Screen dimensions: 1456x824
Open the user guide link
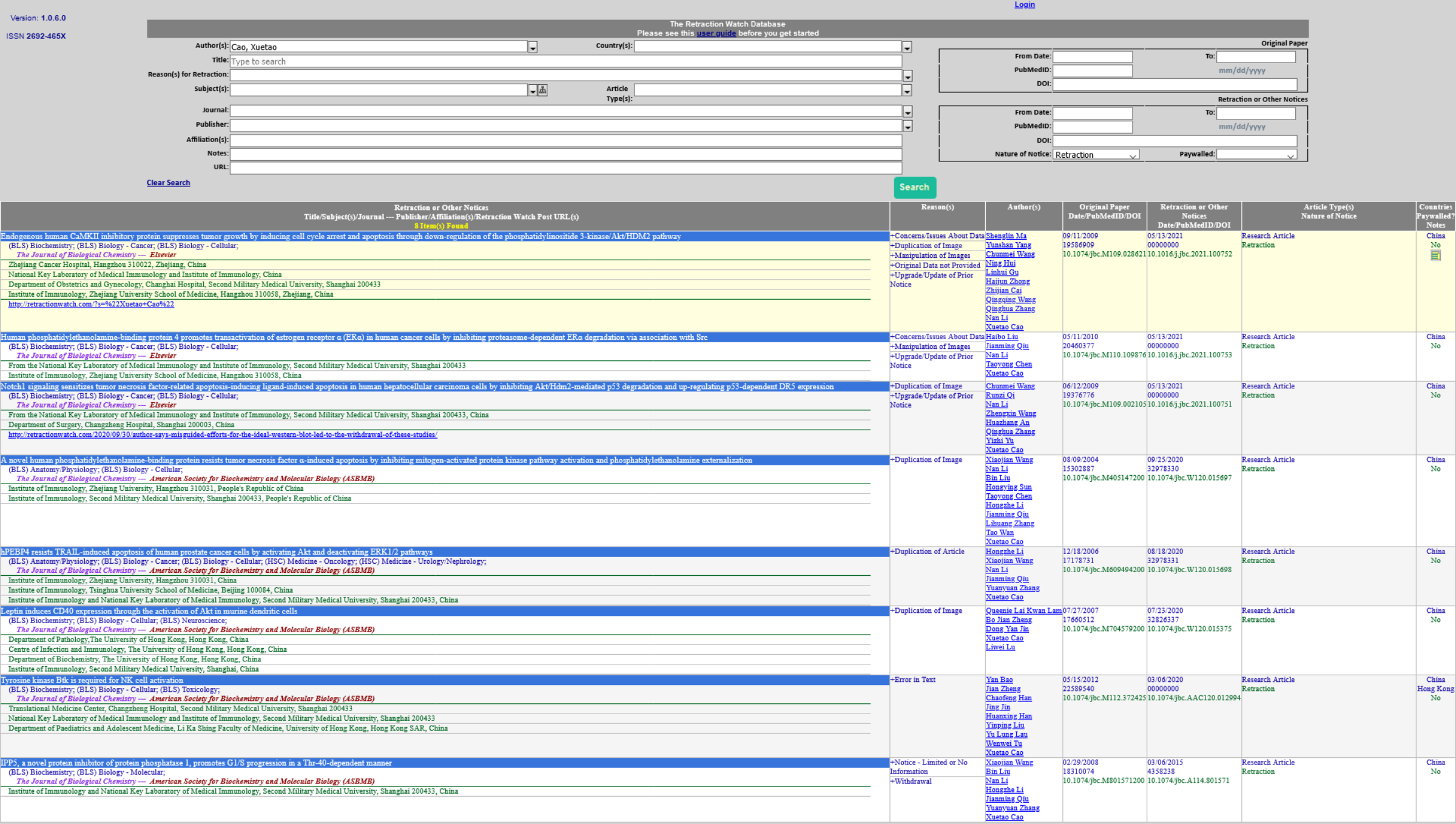716,33
